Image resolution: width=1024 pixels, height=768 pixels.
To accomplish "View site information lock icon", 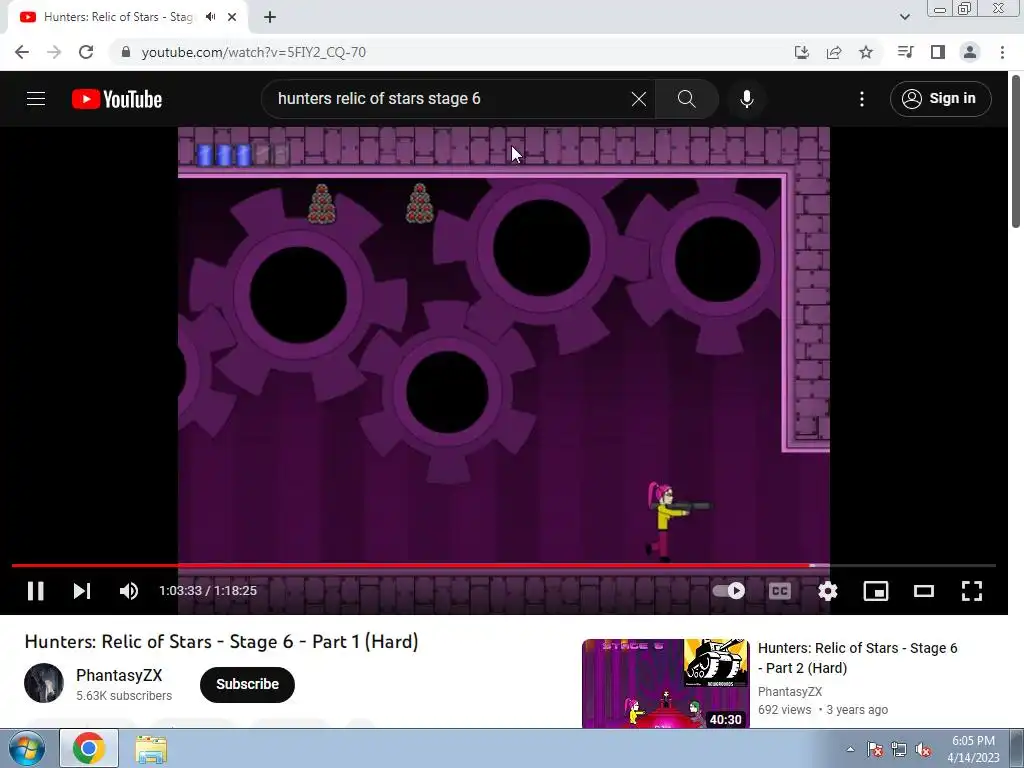I will coord(125,52).
